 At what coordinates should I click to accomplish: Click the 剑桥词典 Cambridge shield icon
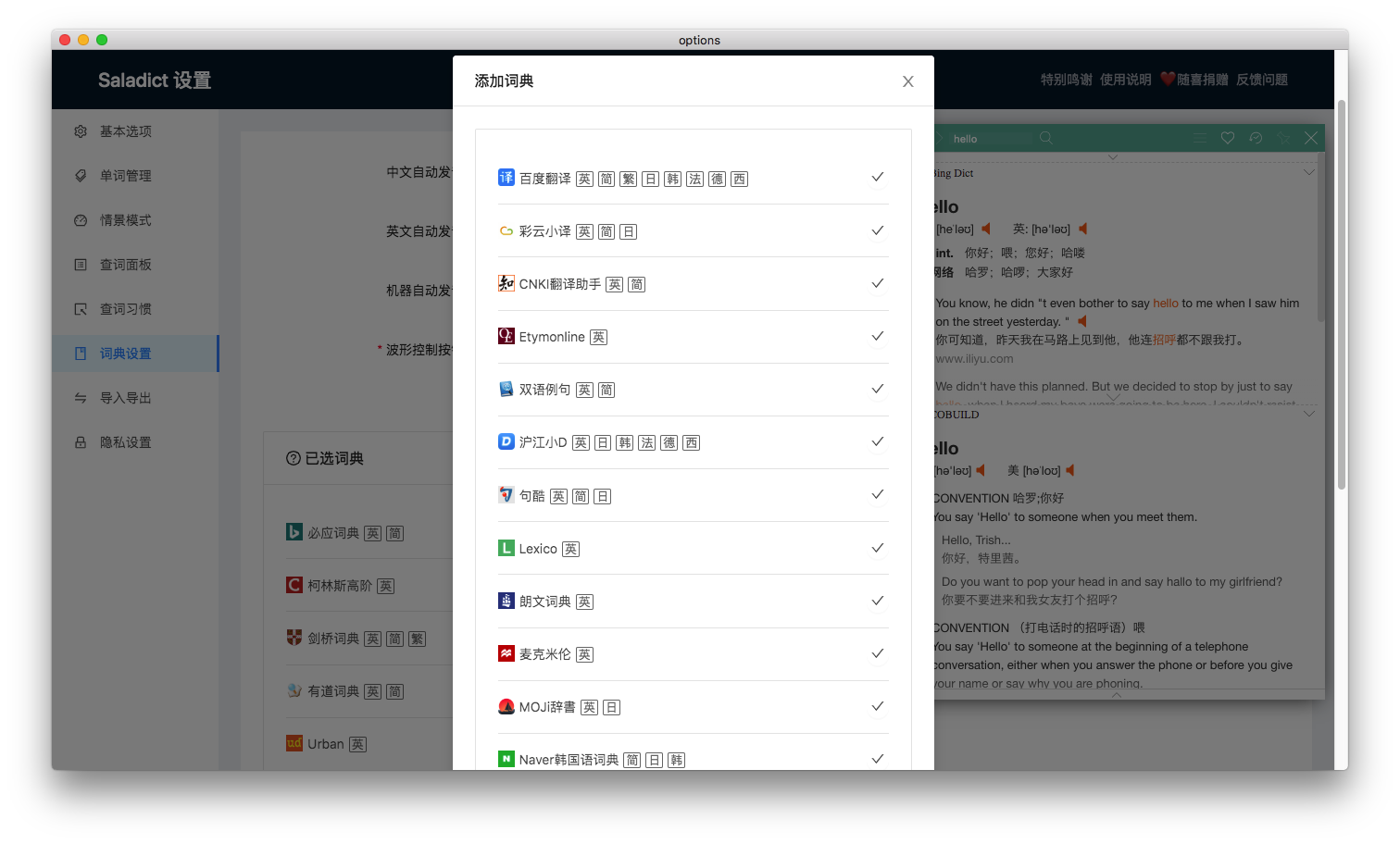pyautogui.click(x=294, y=638)
